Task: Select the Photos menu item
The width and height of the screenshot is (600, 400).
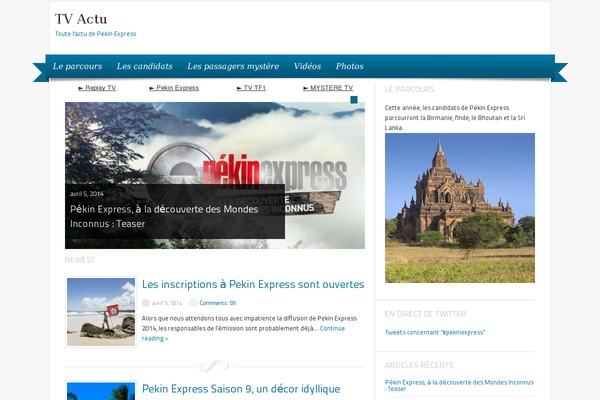Action: pos(349,66)
